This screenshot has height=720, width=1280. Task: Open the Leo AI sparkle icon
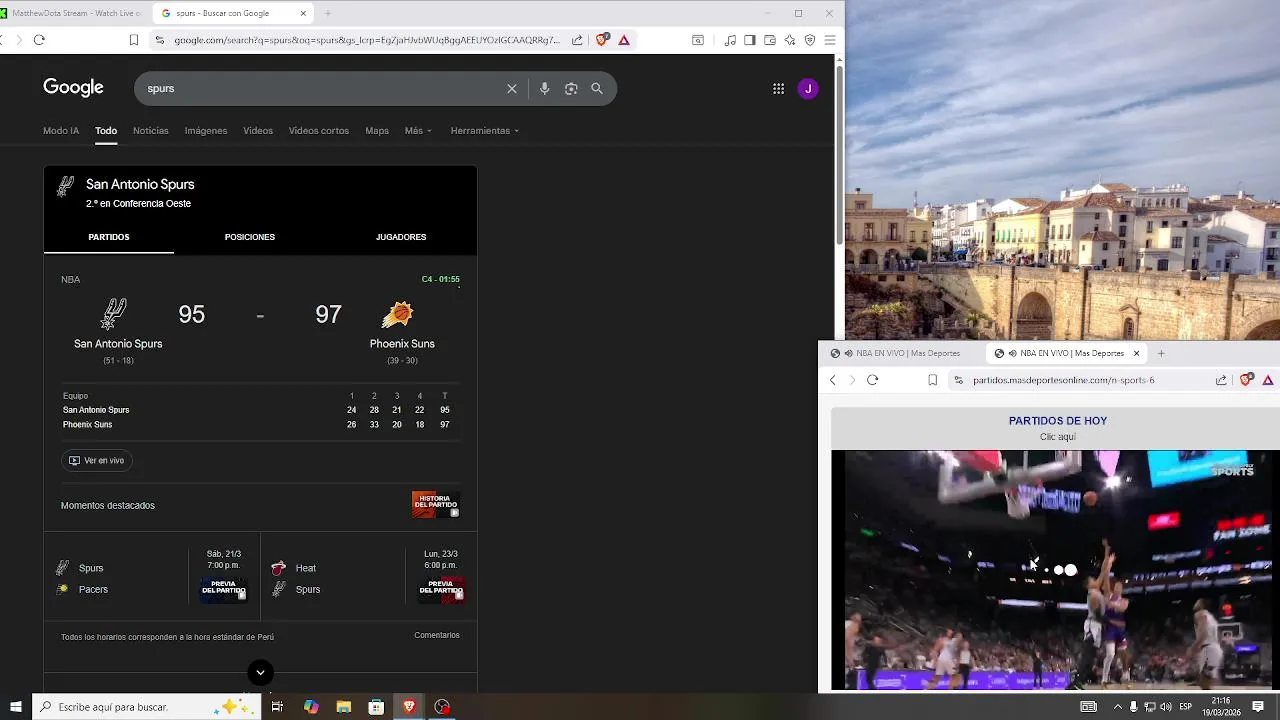[x=790, y=40]
